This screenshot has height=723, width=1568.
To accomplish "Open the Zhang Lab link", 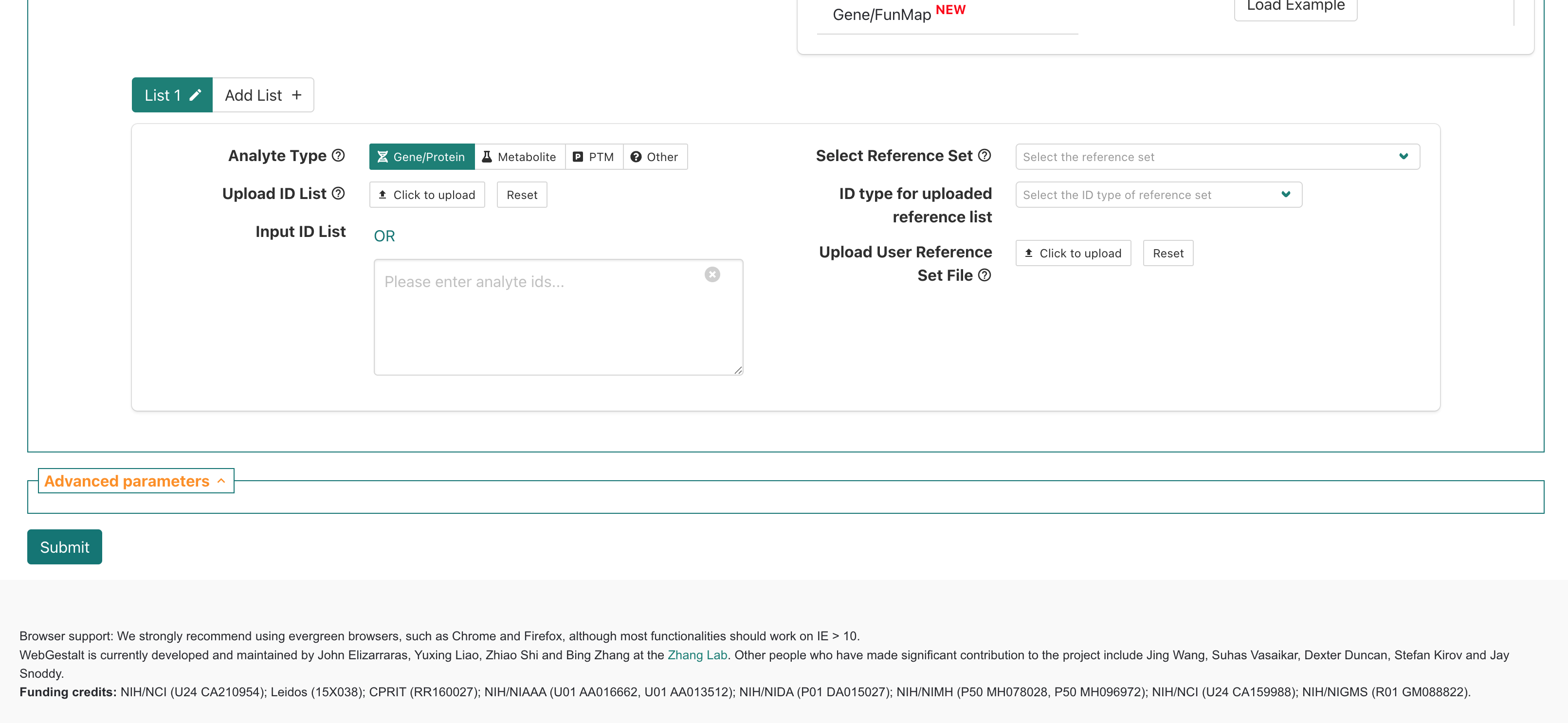I will pos(697,655).
